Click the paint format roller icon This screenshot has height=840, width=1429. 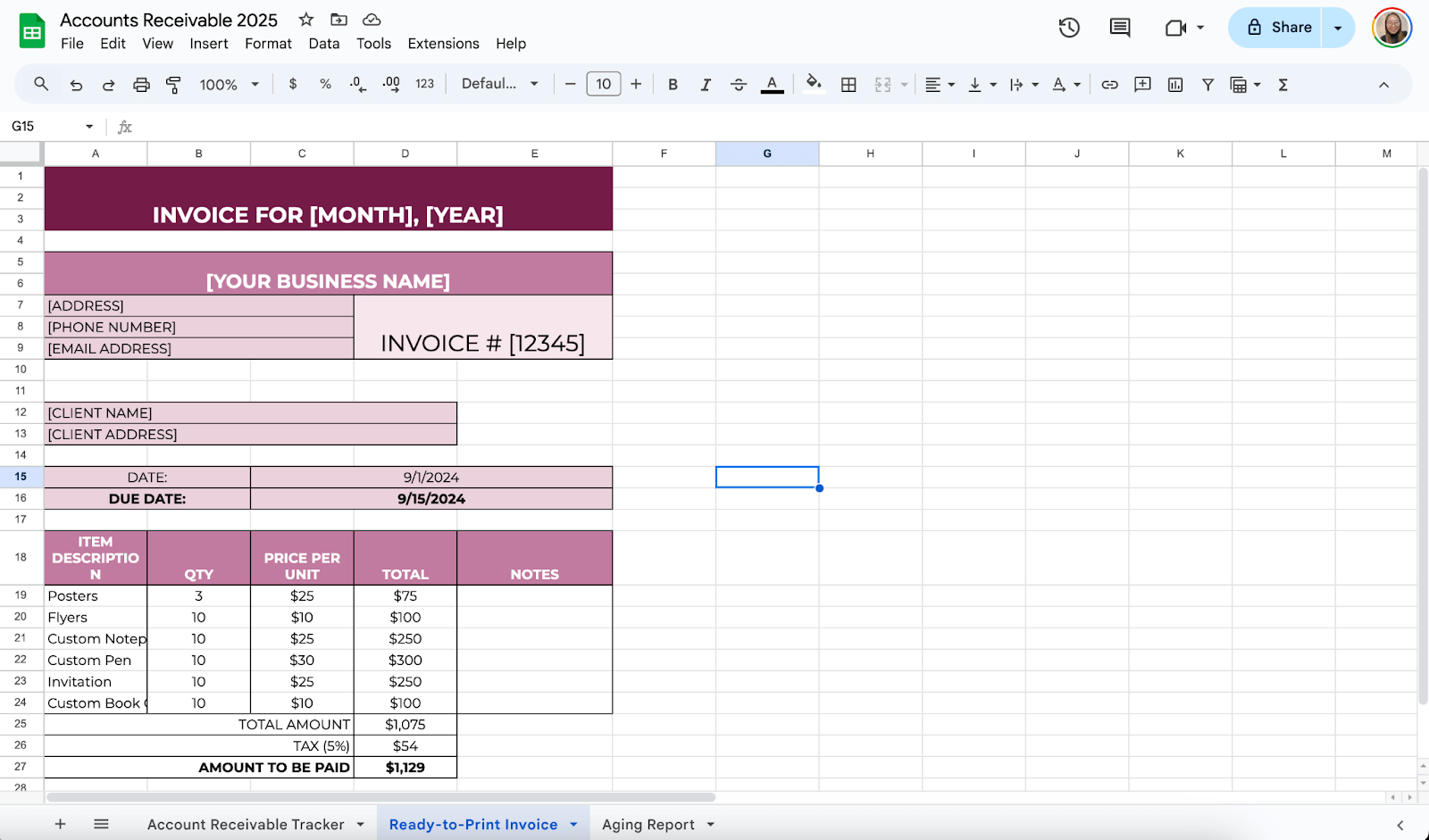[173, 85]
